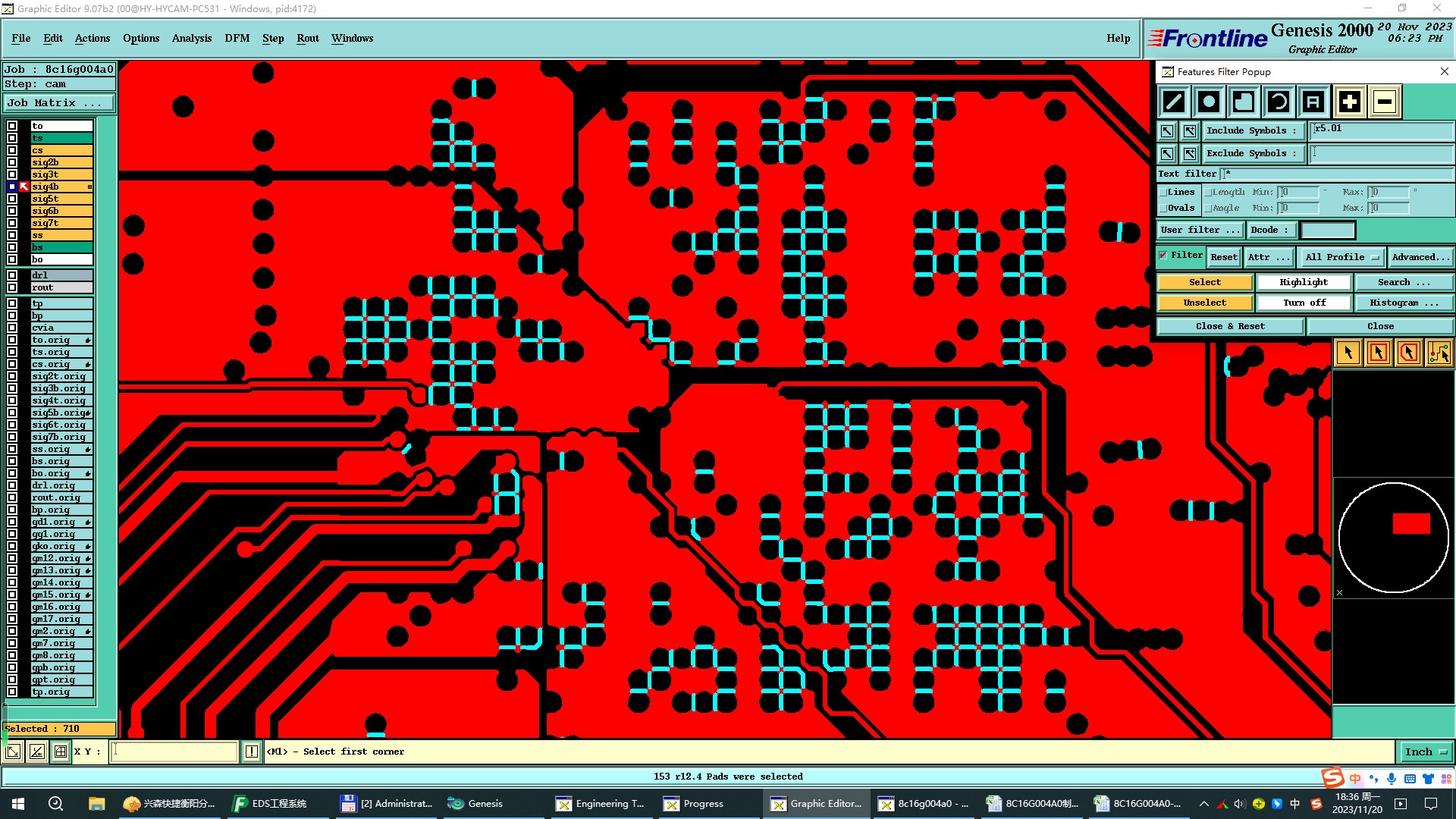
Task: Click the sig4b layer color swatch
Action: click(x=24, y=187)
